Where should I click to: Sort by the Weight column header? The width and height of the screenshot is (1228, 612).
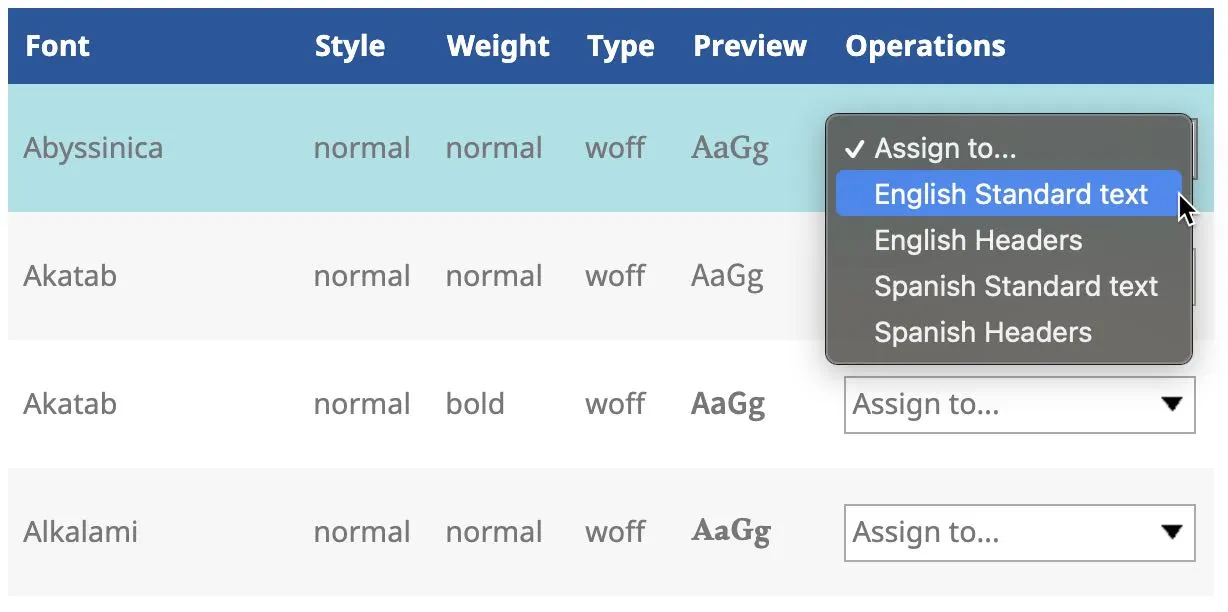tap(497, 46)
